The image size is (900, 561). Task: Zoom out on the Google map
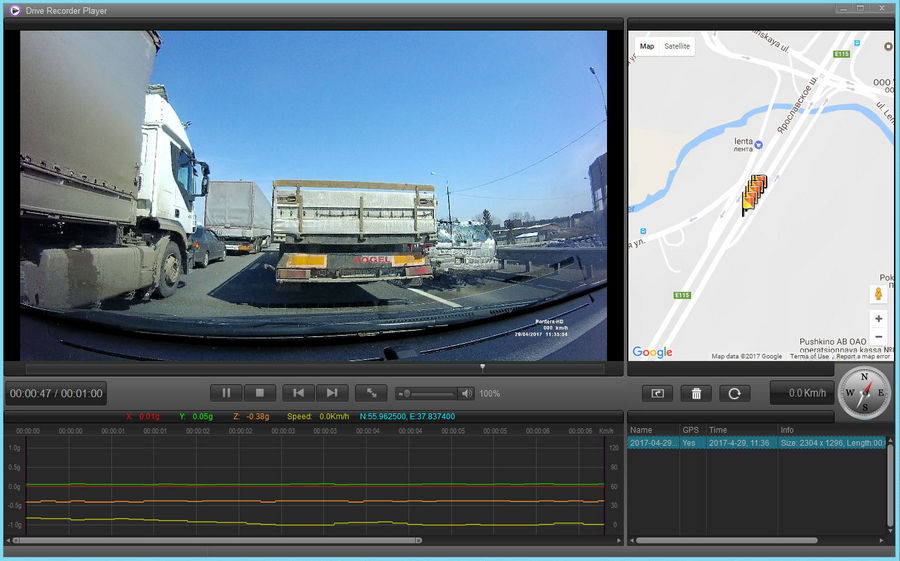click(878, 336)
